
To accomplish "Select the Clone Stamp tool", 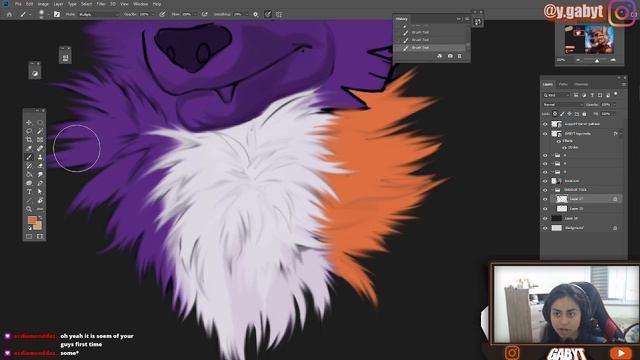I will 40,157.
